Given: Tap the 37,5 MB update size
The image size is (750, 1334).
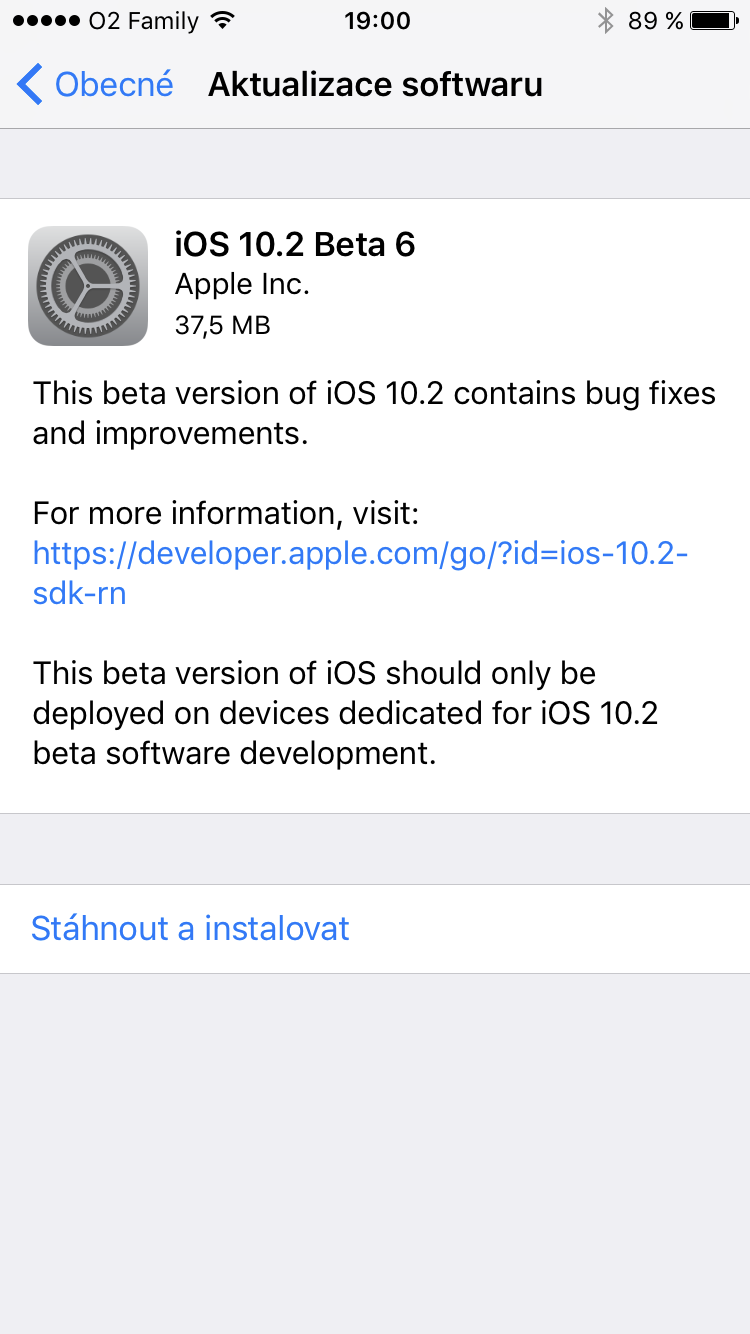Looking at the screenshot, I should click(x=222, y=325).
